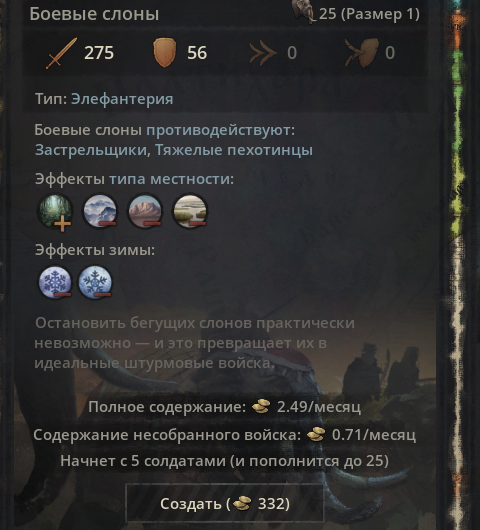This screenshot has height=530, width=480.
Task: Click the first winter snowflake icon
Action: click(x=55, y=282)
